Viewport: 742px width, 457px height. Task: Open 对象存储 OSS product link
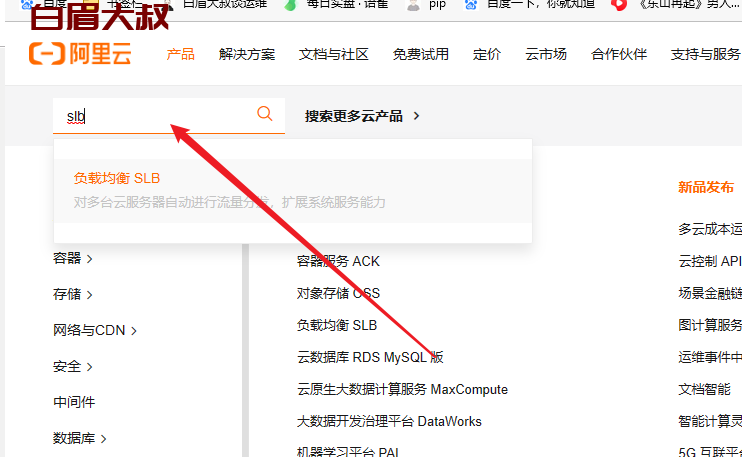tap(338, 293)
